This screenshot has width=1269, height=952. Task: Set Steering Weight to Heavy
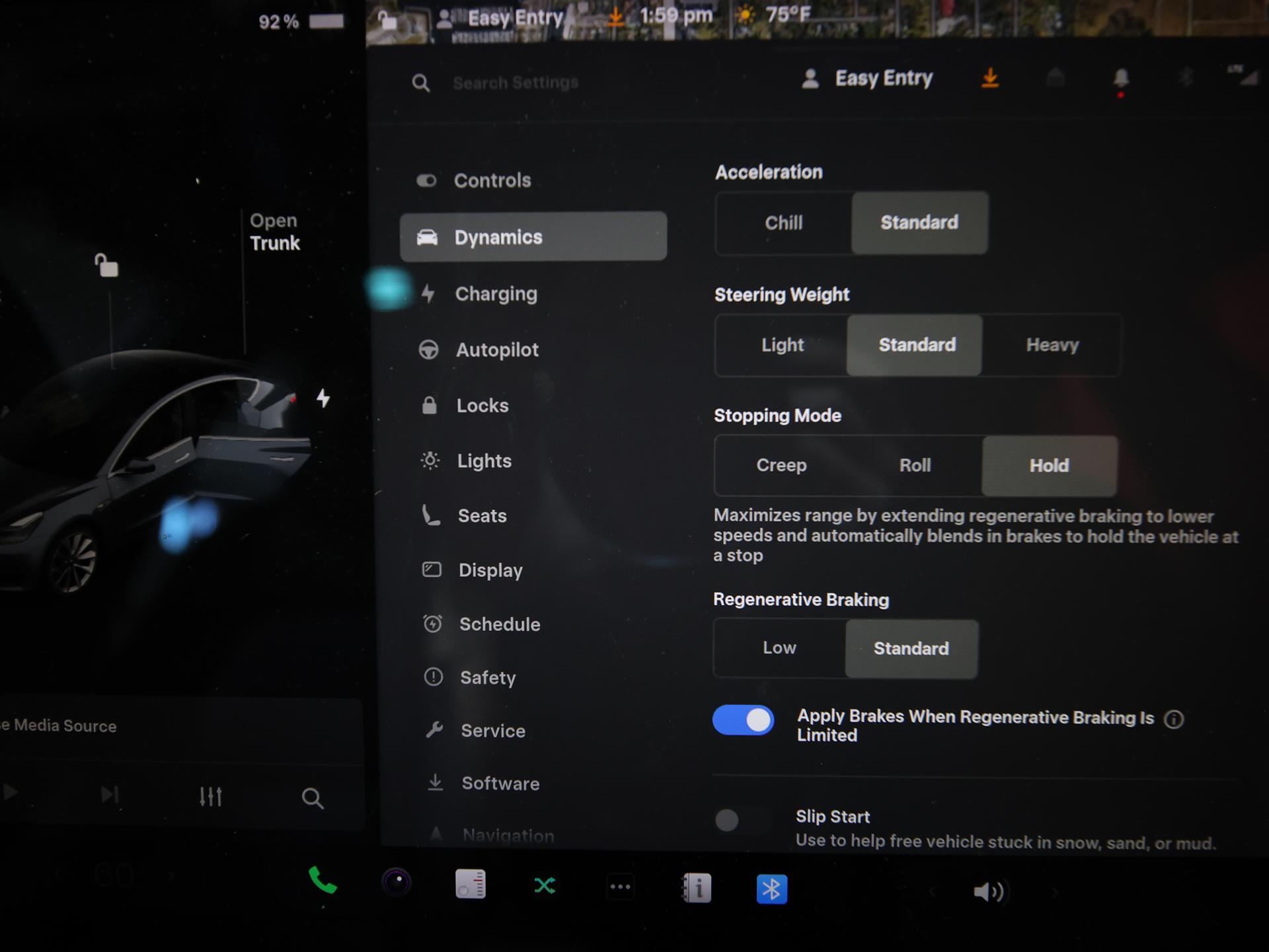point(1052,345)
